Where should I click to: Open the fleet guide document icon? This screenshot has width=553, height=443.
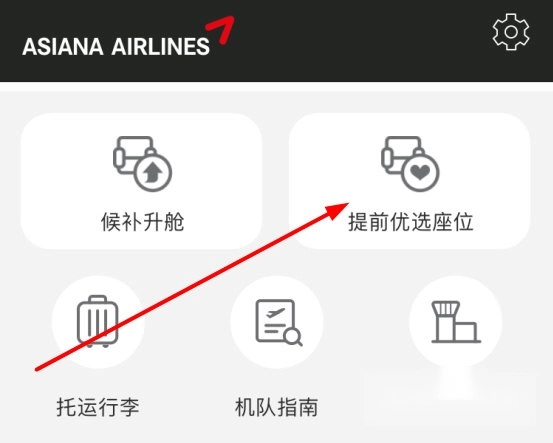(x=279, y=322)
